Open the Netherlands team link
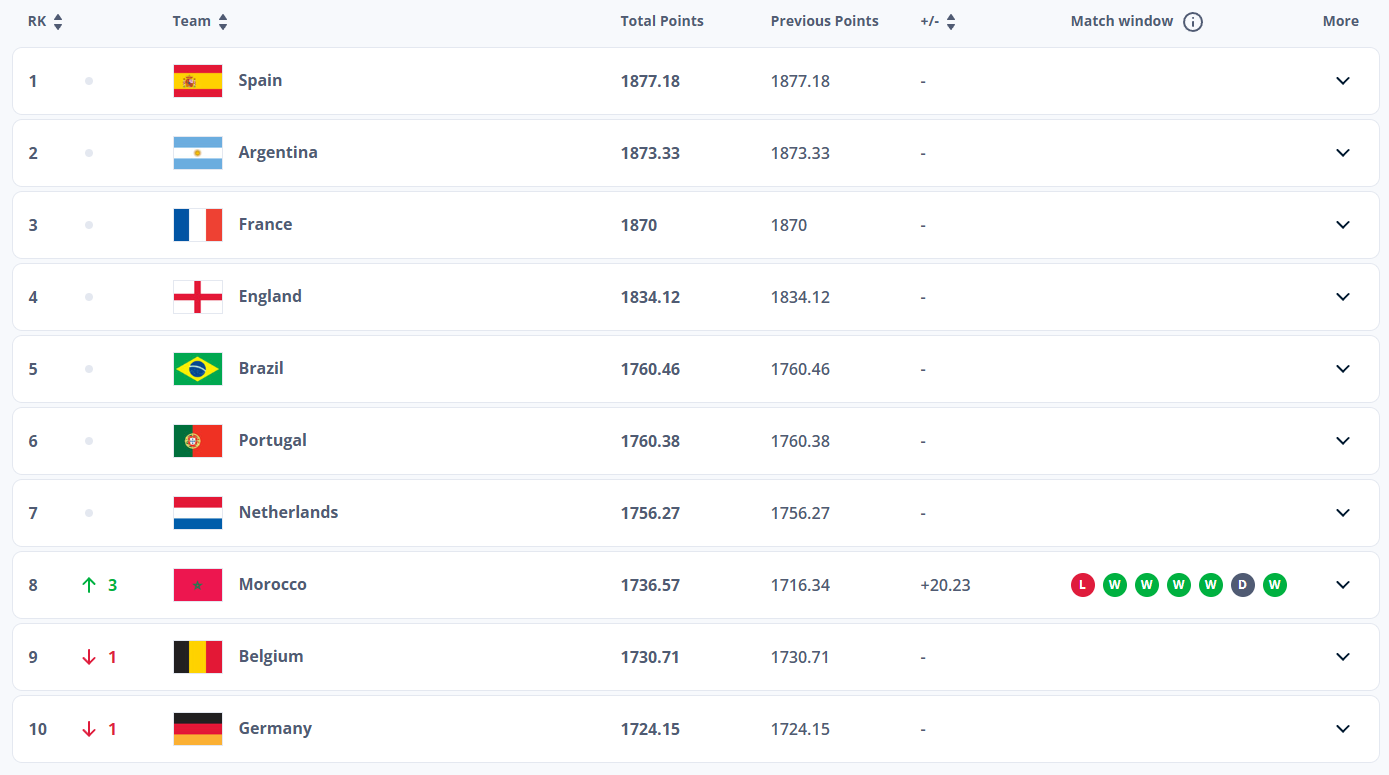This screenshot has width=1389, height=775. pos(288,513)
